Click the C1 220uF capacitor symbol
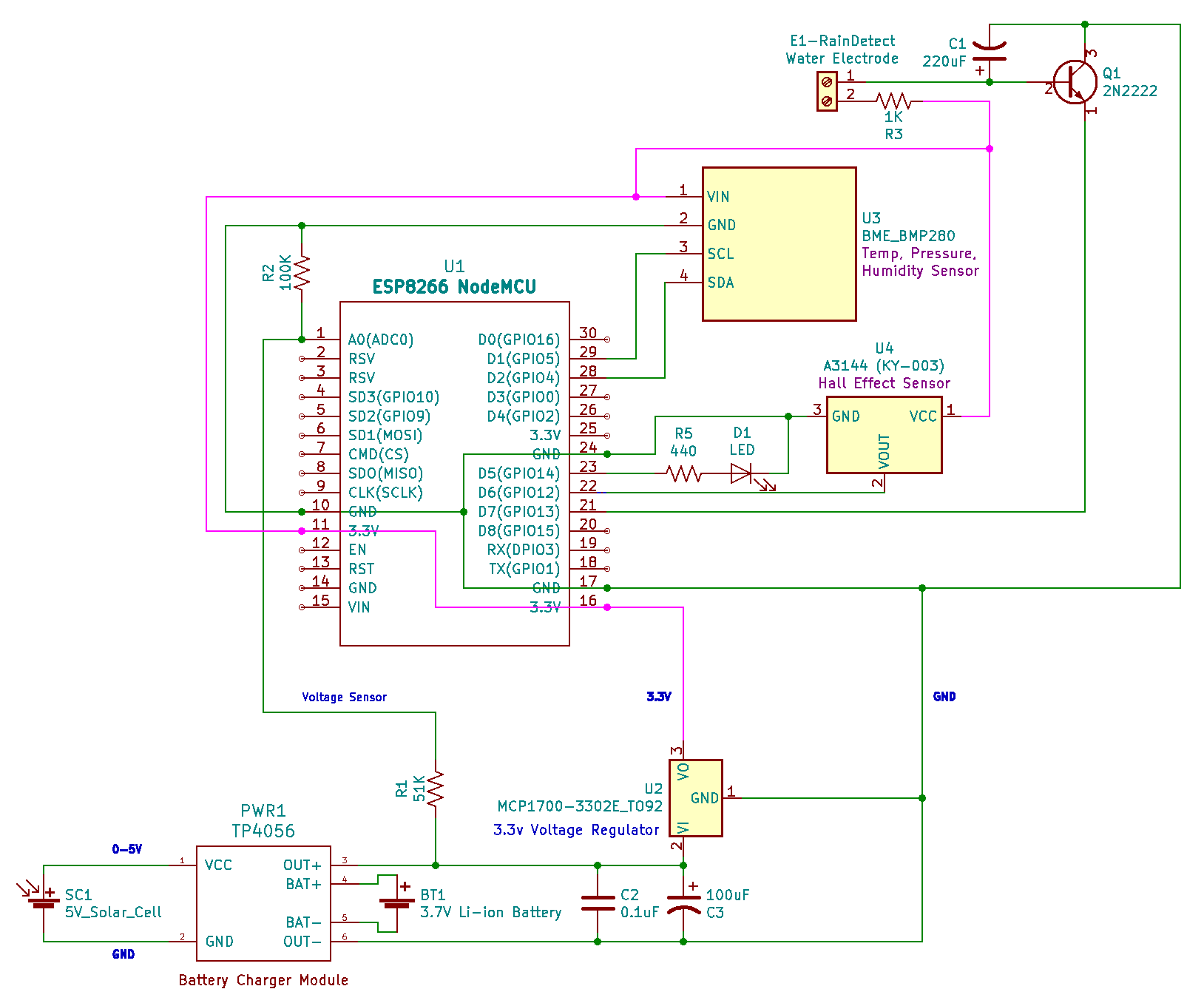The height and width of the screenshot is (1006, 1204). 990,52
